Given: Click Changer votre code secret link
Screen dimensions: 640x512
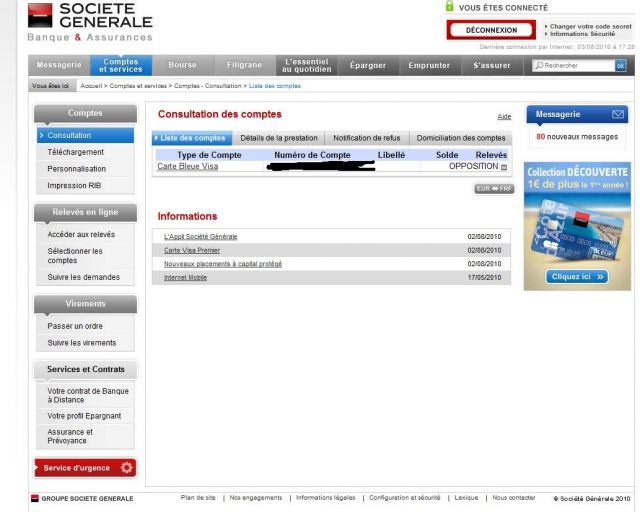Looking at the screenshot, I should tap(590, 26).
